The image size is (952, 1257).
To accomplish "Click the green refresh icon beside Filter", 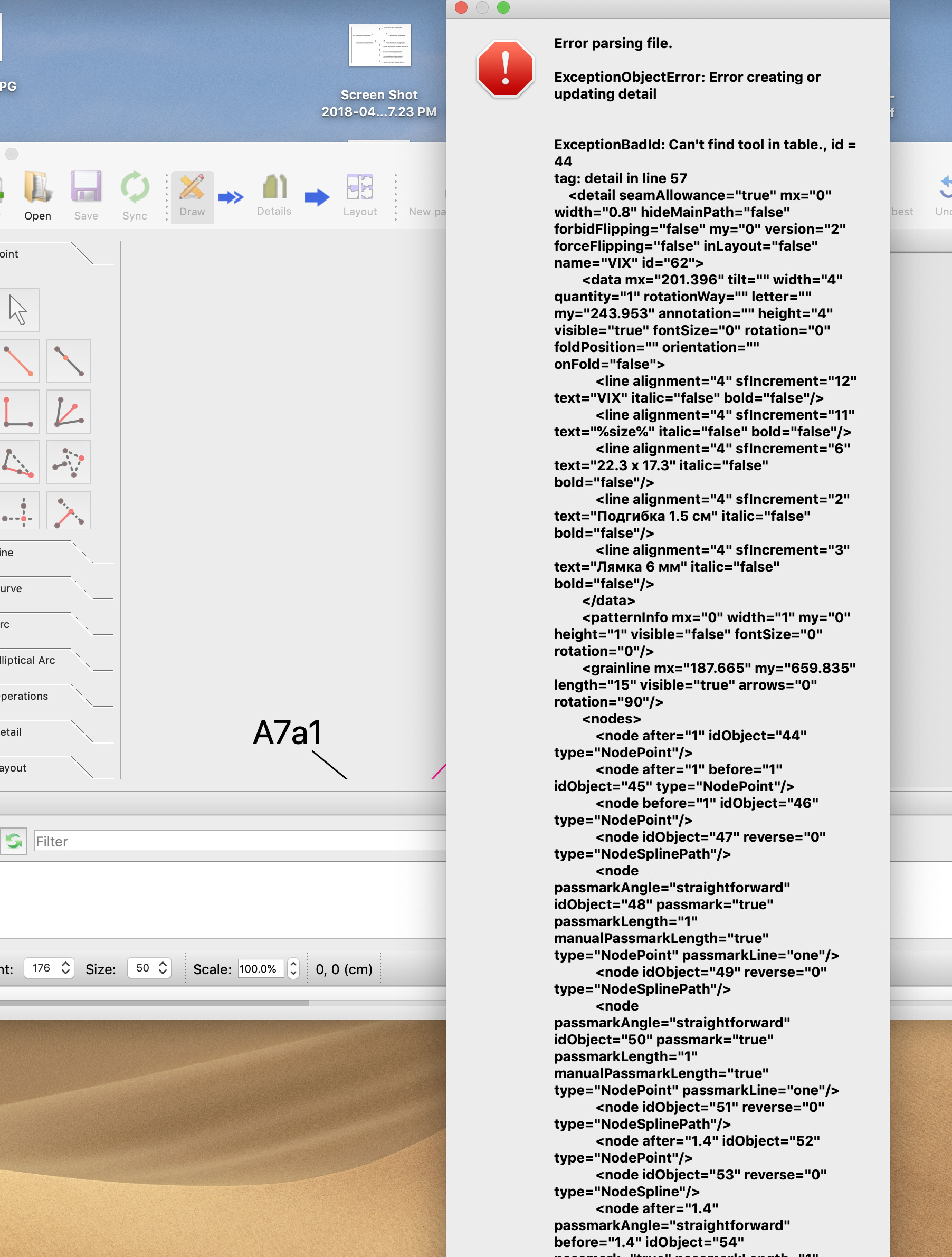I will 14,841.
